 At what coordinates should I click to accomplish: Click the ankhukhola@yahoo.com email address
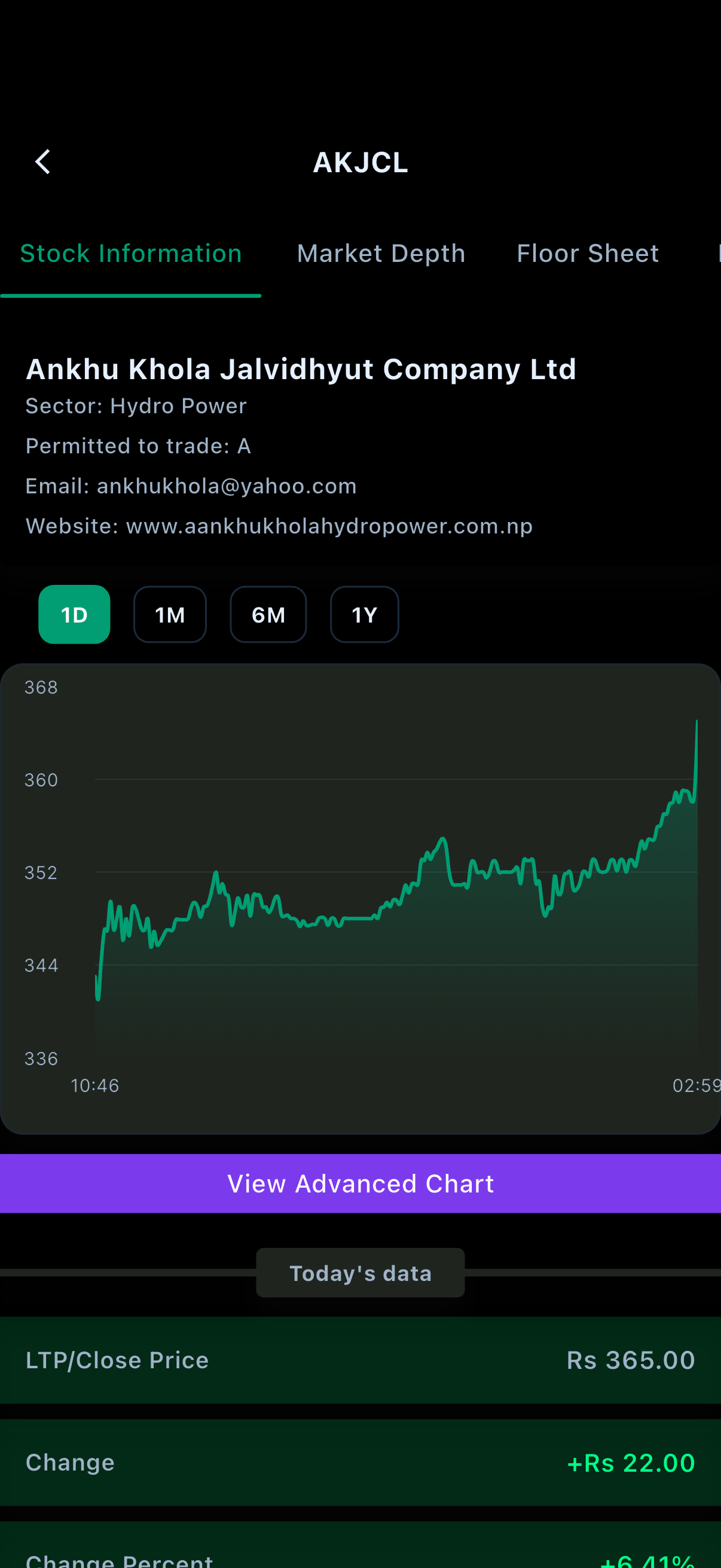coord(227,486)
